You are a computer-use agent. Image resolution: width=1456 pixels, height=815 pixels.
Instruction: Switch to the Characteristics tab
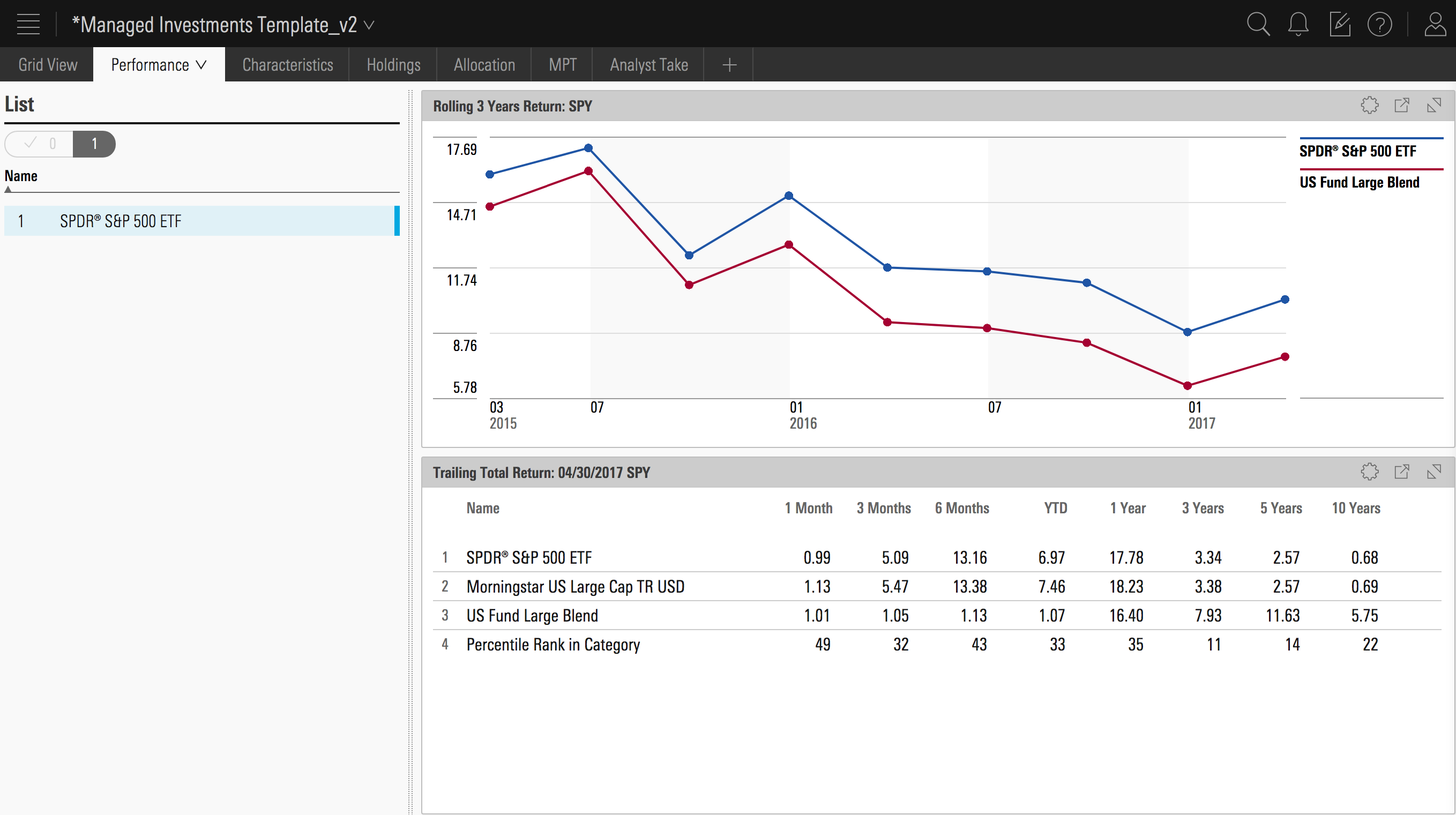point(287,64)
